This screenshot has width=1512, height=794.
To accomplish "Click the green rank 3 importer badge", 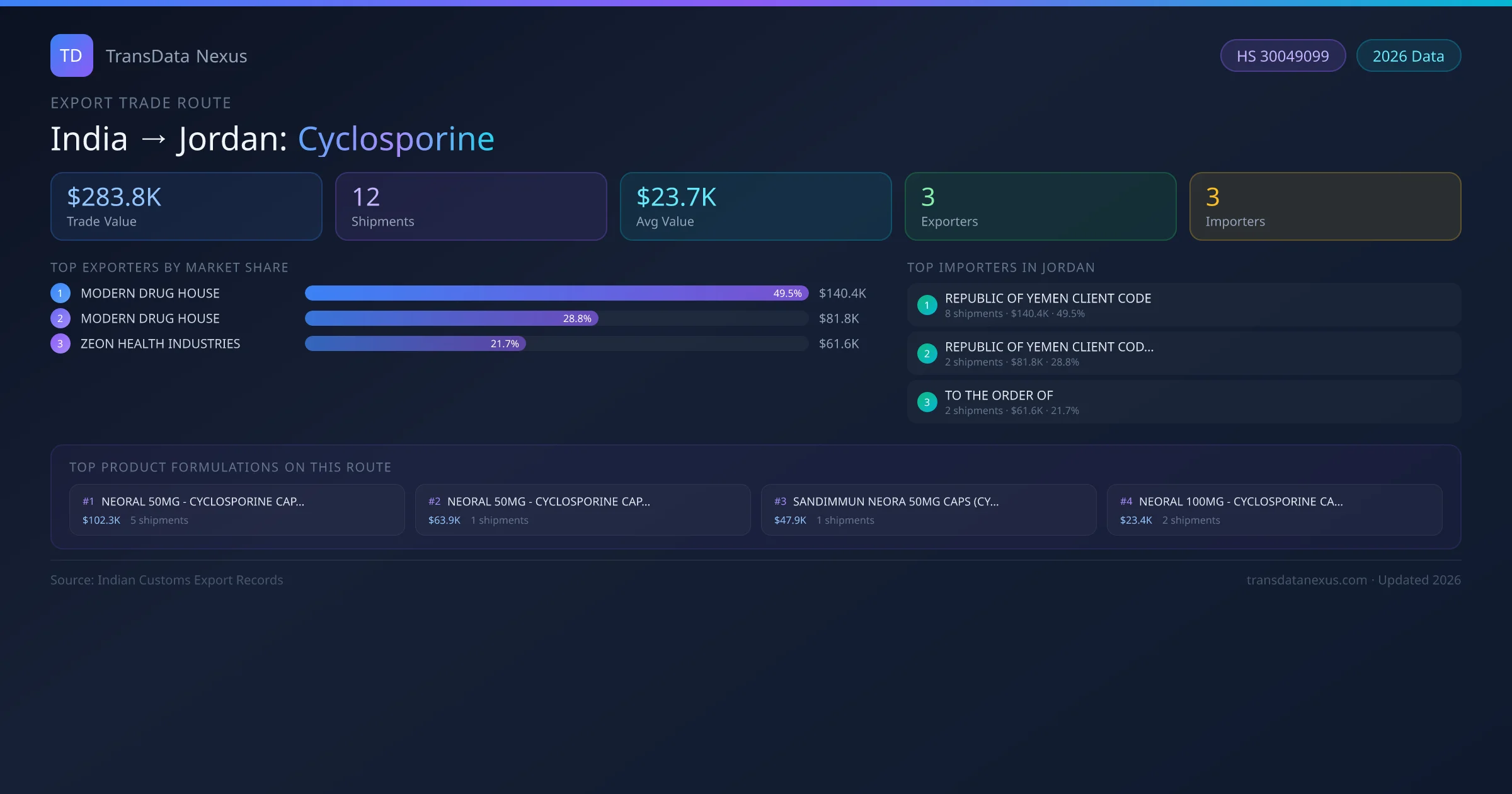I will [927, 402].
